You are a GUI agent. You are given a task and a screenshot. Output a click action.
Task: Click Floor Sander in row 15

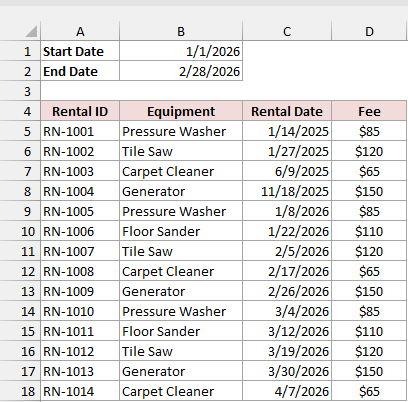pos(181,331)
